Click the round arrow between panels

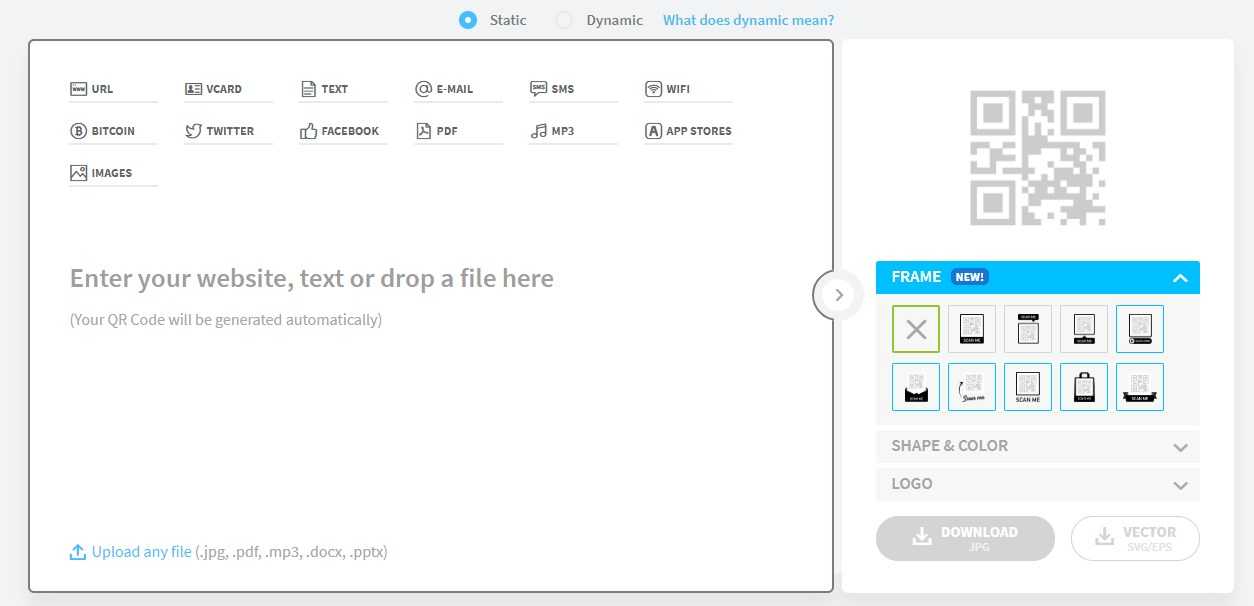[x=838, y=295]
